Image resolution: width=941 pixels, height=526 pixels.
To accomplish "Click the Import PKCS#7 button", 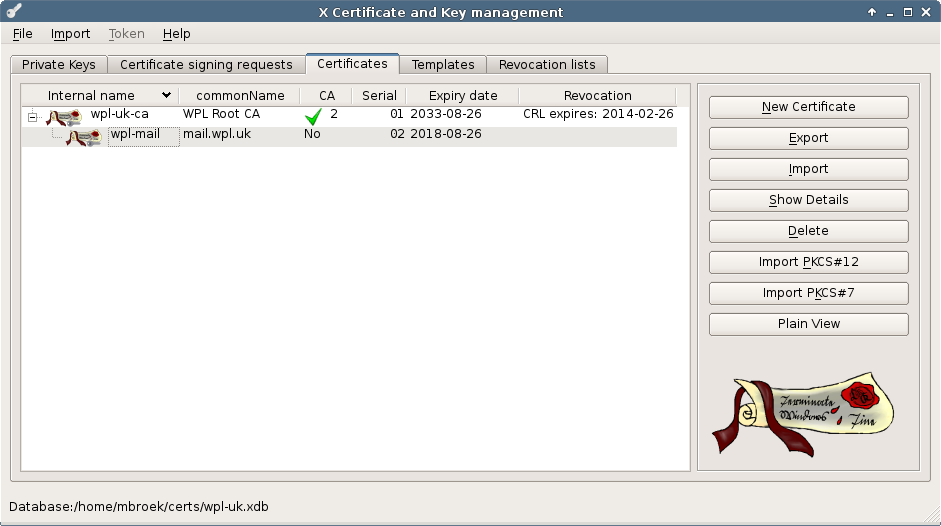I will [808, 293].
